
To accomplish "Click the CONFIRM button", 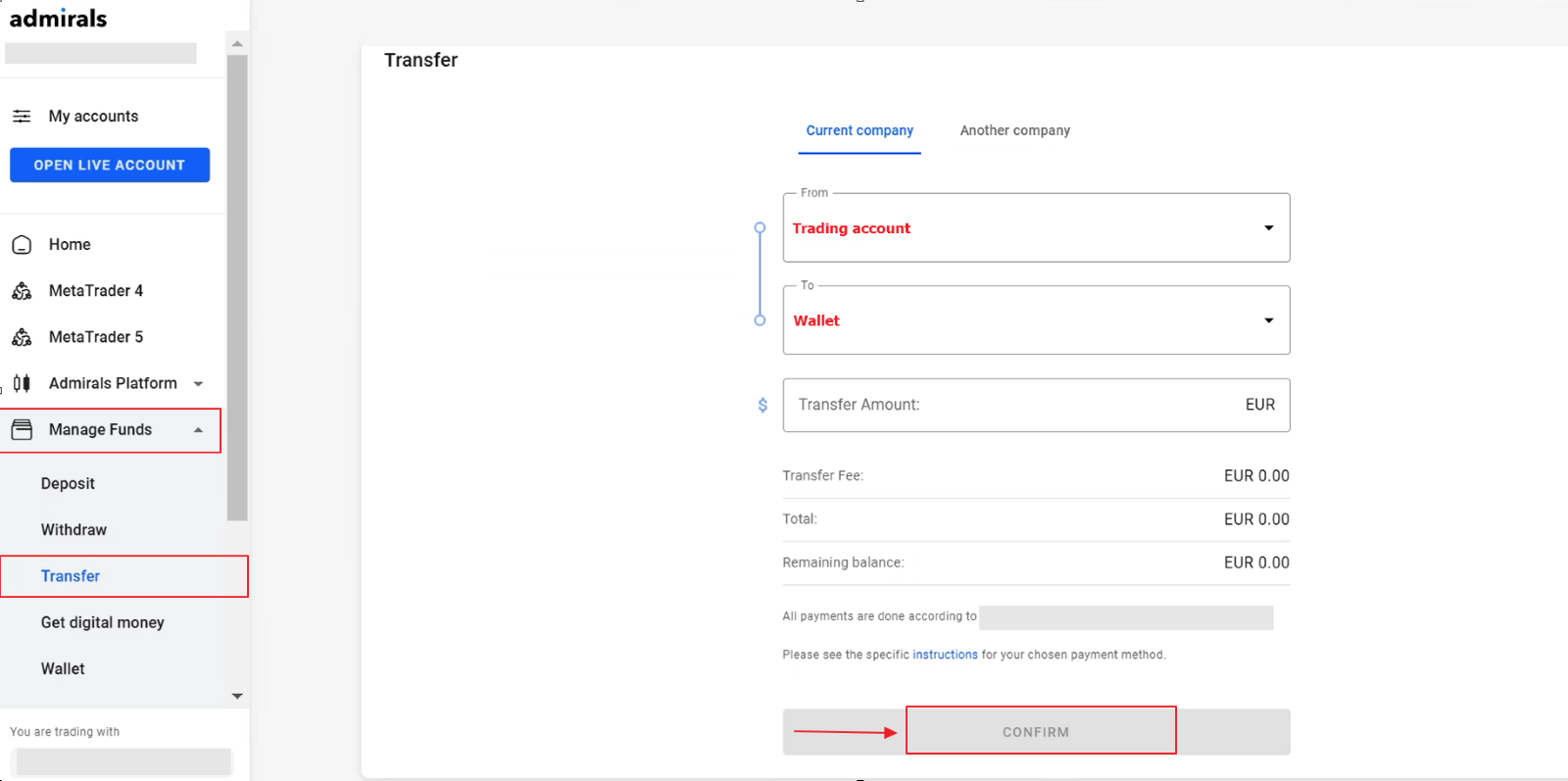I will [1036, 732].
